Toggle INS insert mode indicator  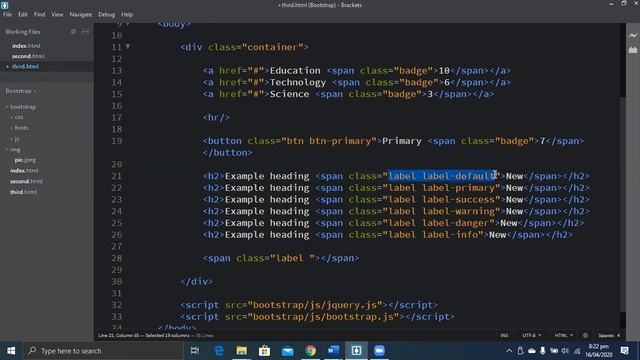point(504,335)
